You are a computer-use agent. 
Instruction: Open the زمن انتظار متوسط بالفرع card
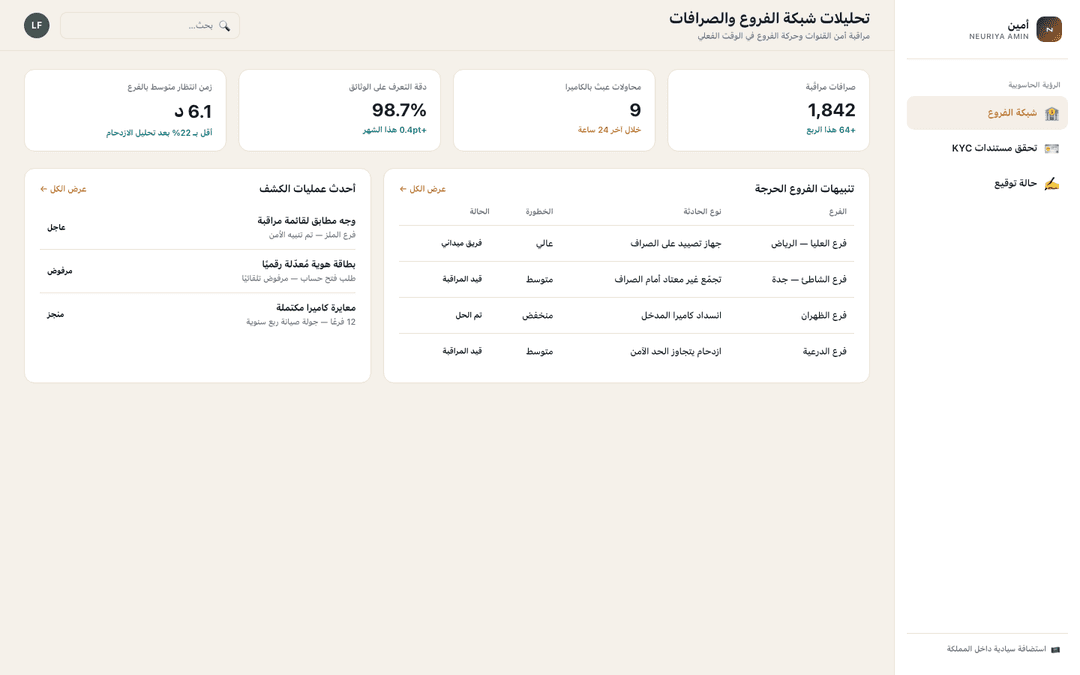[125, 110]
